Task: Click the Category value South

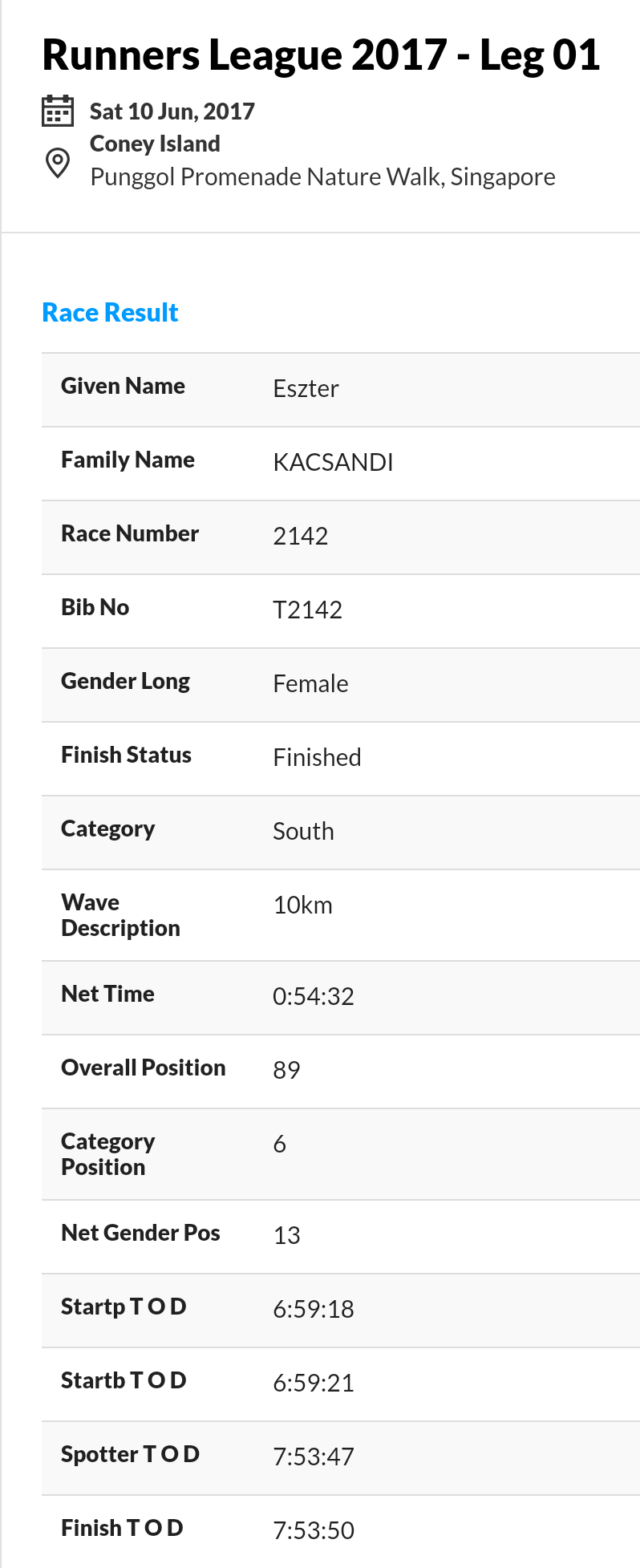Action: pos(303,832)
